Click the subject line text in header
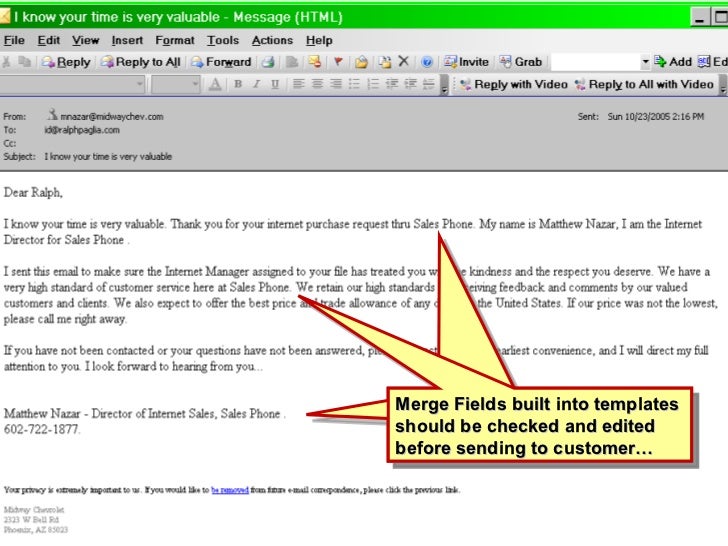This screenshot has height=546, width=728. pos(108,157)
